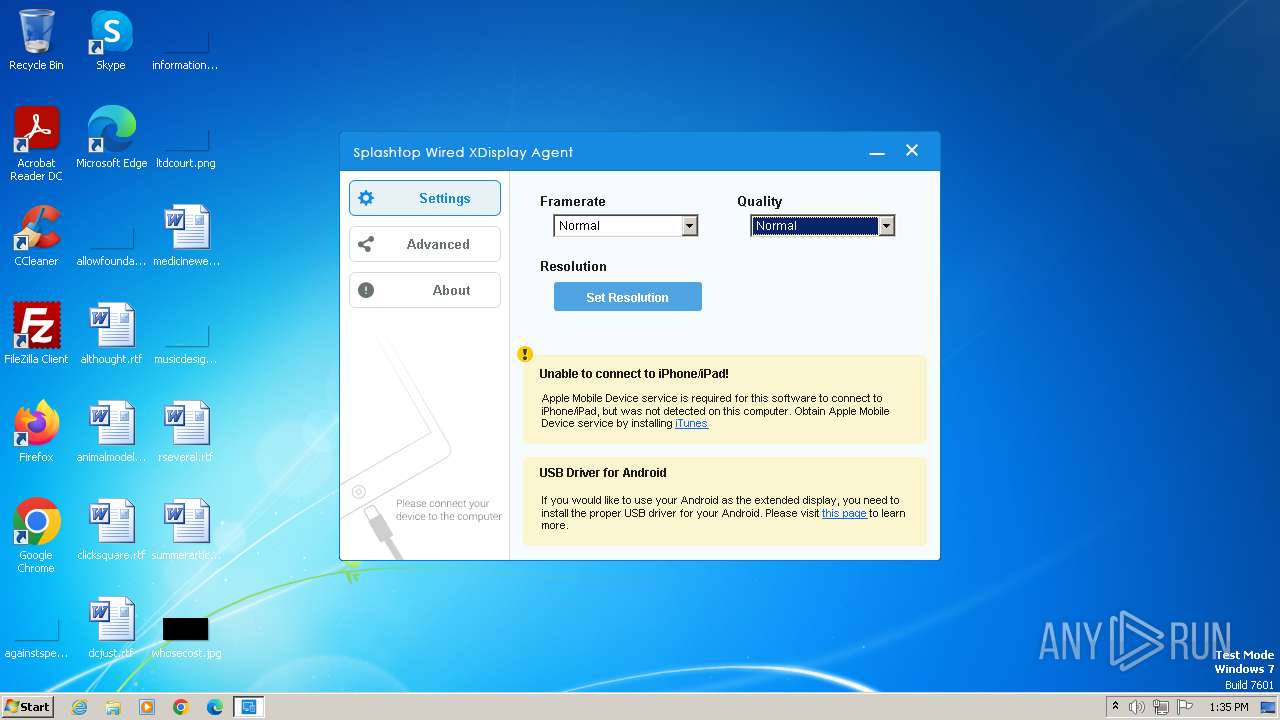Select the medicinewe document icon
Viewport: 1280px width, 720px height.
pos(186,236)
